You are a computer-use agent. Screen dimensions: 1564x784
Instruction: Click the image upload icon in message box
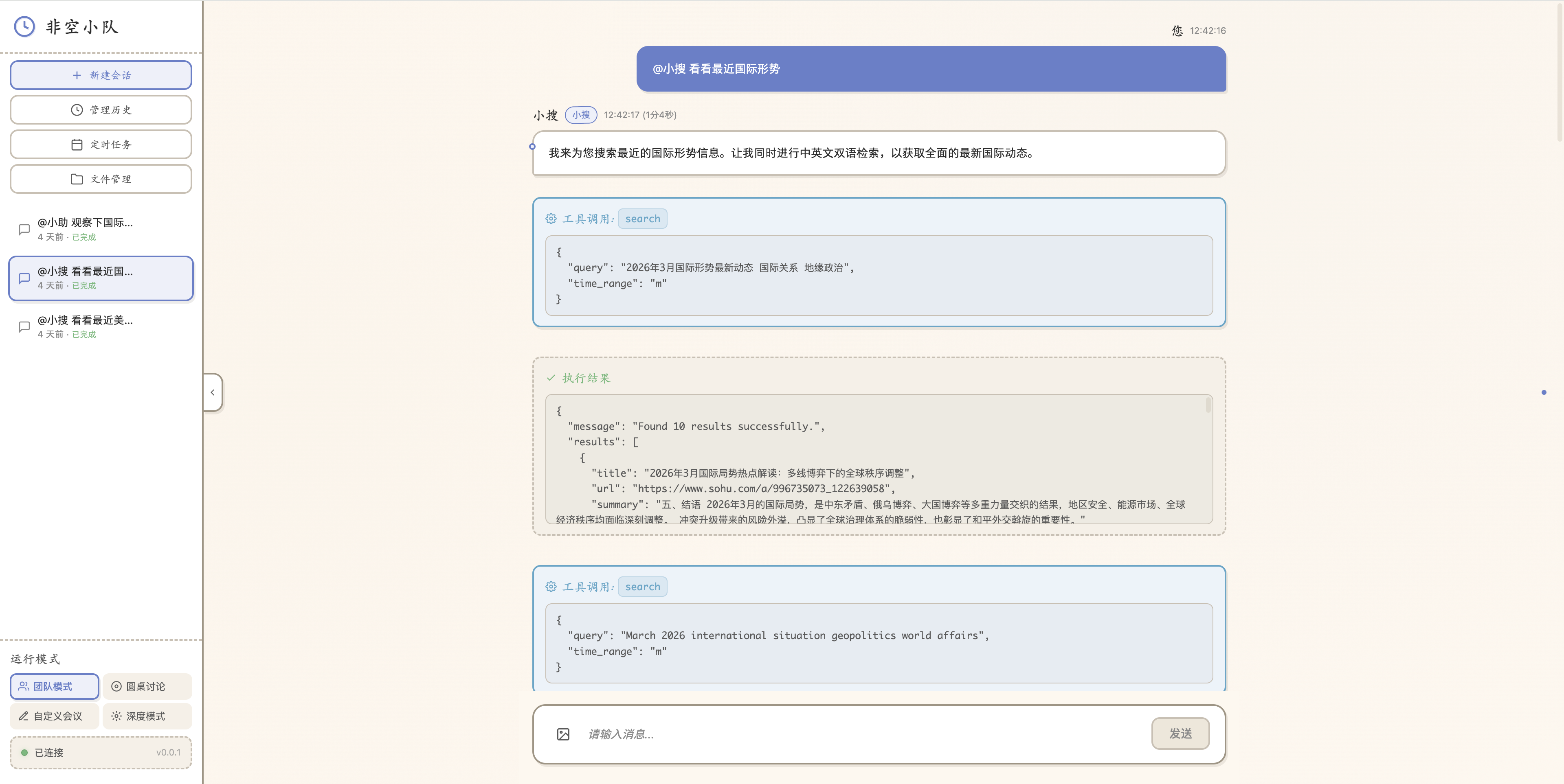[x=563, y=734]
